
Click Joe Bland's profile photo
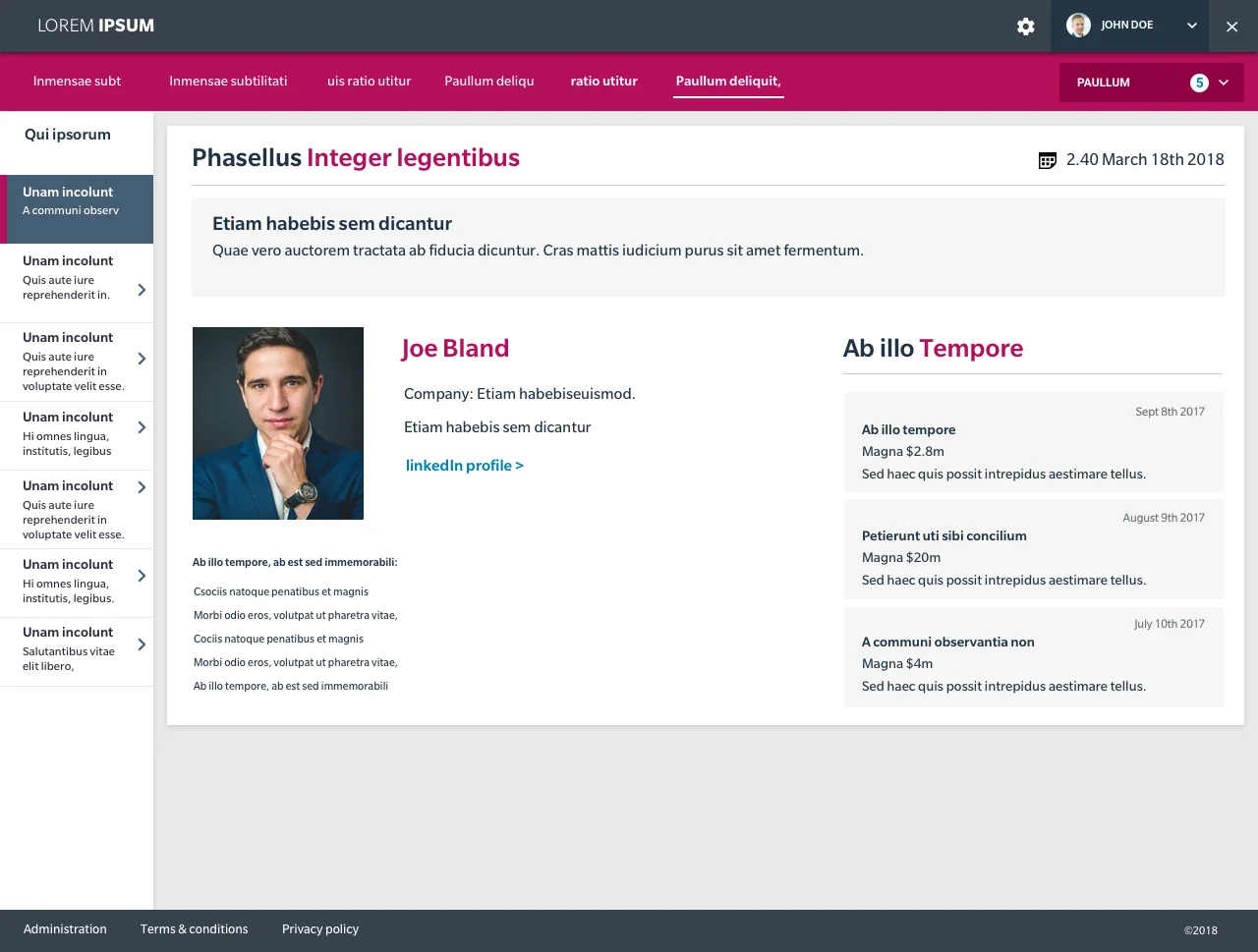278,423
